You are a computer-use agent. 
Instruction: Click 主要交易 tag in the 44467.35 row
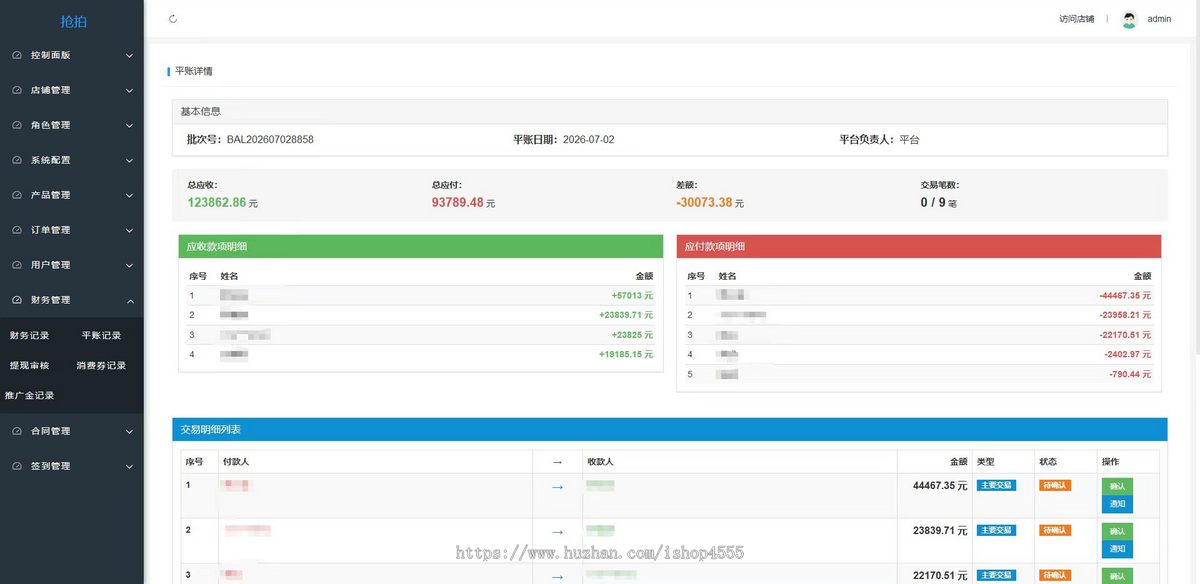pyautogui.click(x=996, y=485)
